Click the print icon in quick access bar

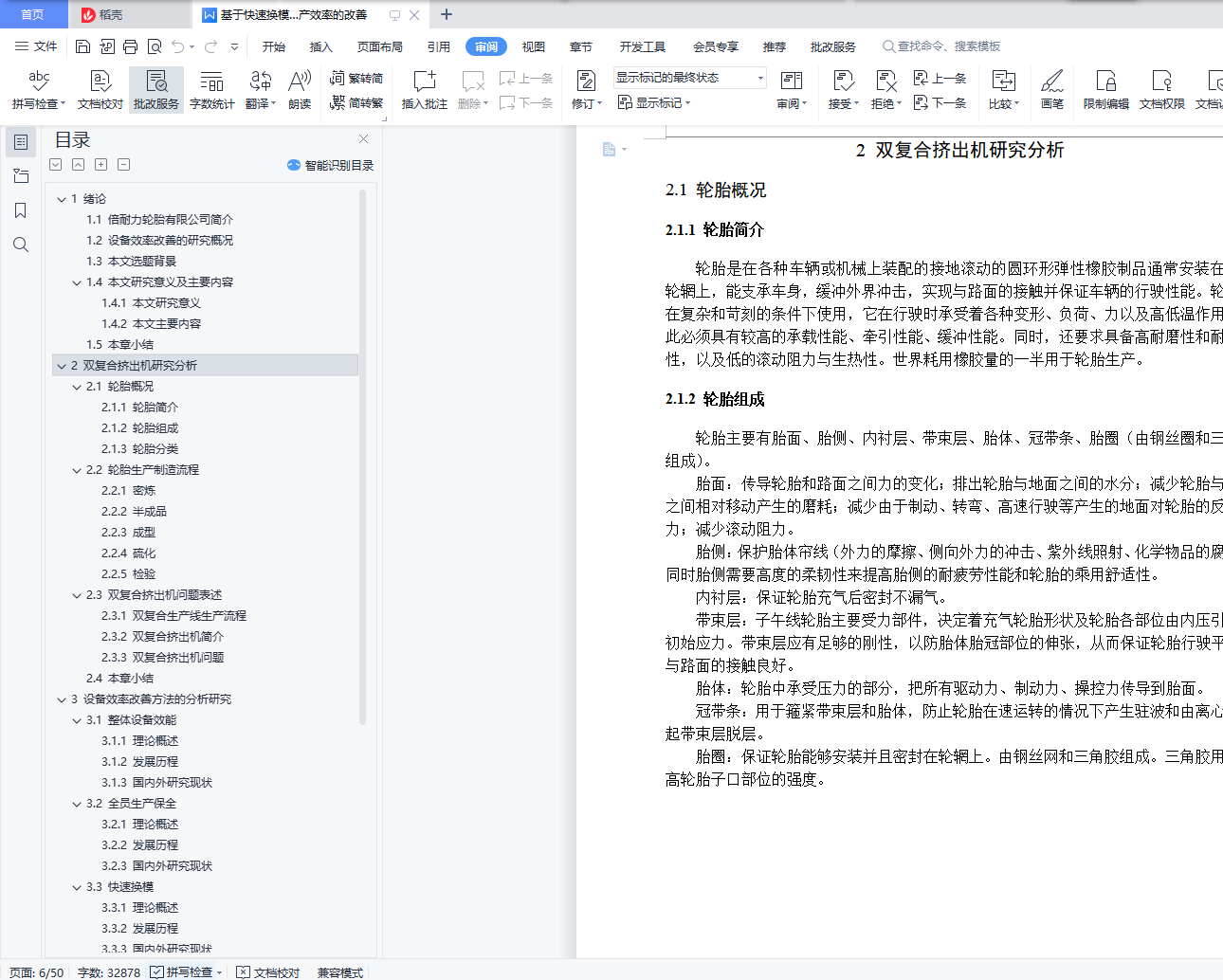130,46
